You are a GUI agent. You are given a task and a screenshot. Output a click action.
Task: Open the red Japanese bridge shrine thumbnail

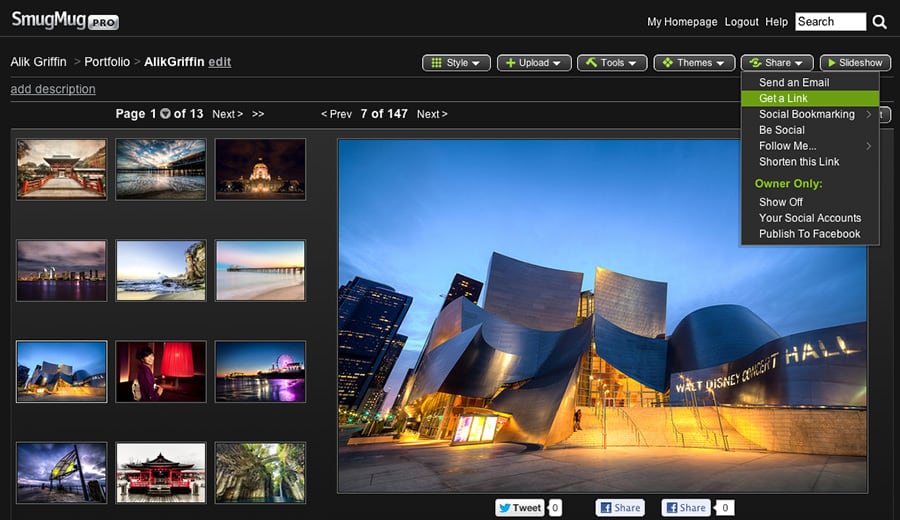[61, 169]
